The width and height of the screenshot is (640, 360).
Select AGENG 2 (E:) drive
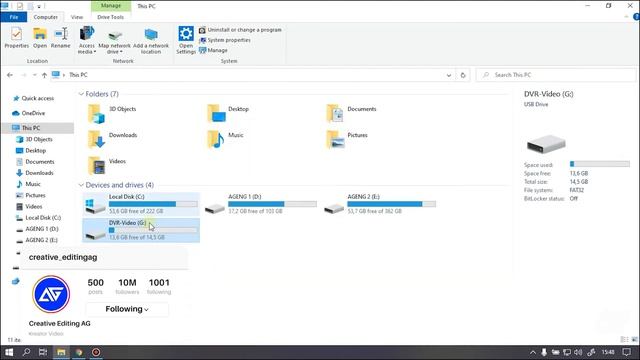click(x=380, y=204)
